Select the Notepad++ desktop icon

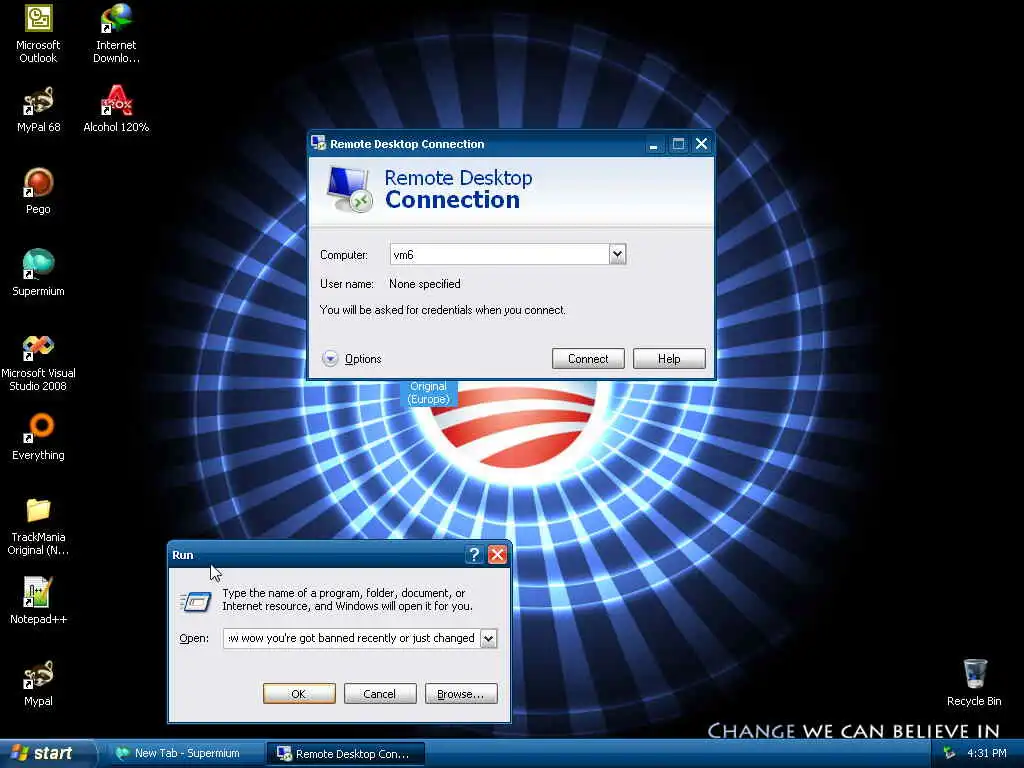(x=38, y=601)
